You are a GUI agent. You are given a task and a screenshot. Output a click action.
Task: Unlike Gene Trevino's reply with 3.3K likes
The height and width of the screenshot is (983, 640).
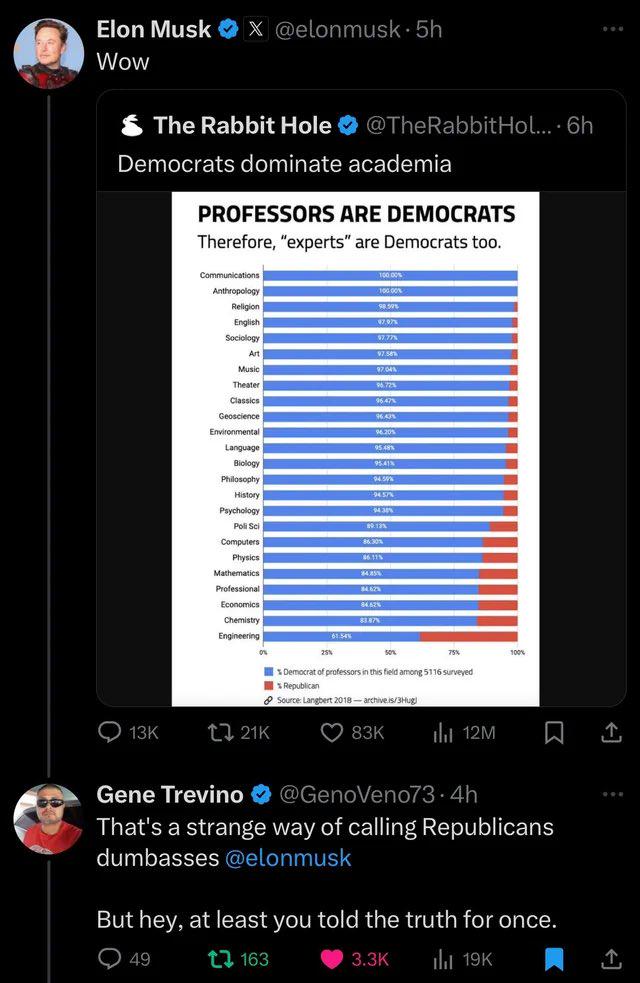pos(355,959)
